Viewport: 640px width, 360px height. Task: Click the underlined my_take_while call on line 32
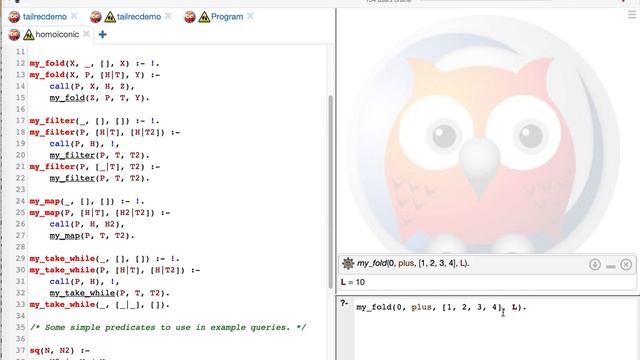(82, 293)
